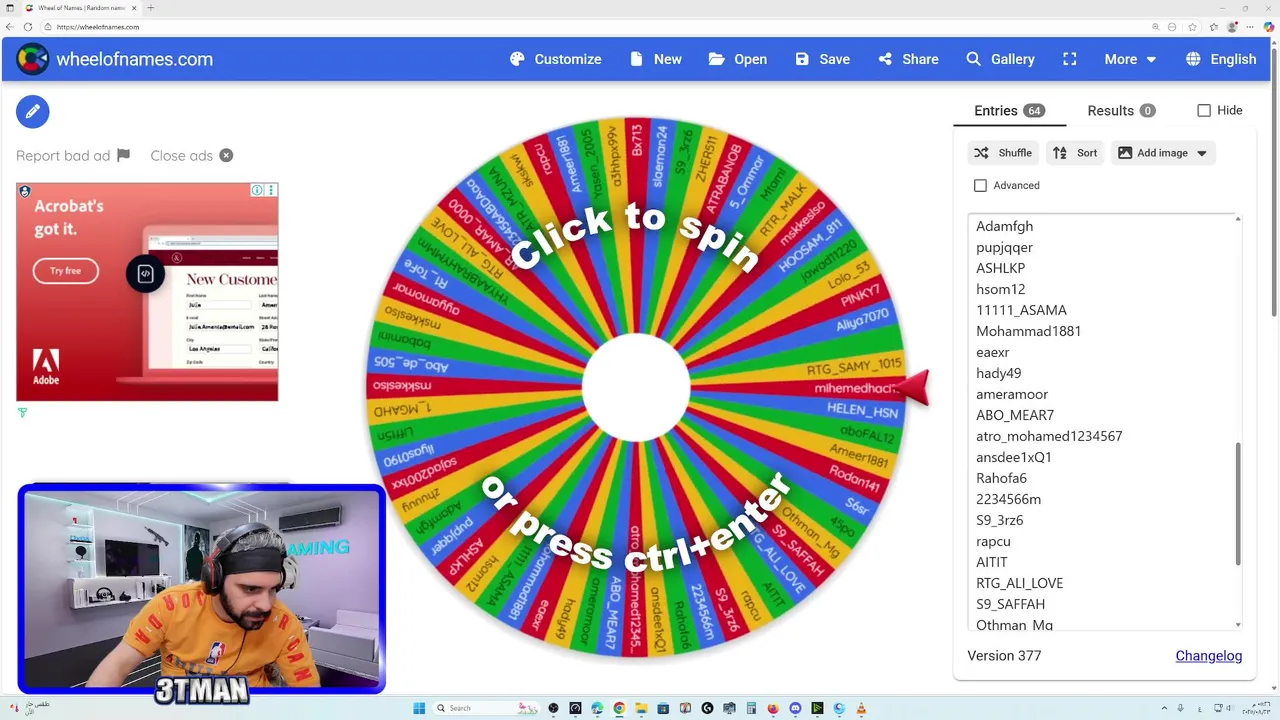
Task: Open the English language selector
Action: tap(1221, 59)
